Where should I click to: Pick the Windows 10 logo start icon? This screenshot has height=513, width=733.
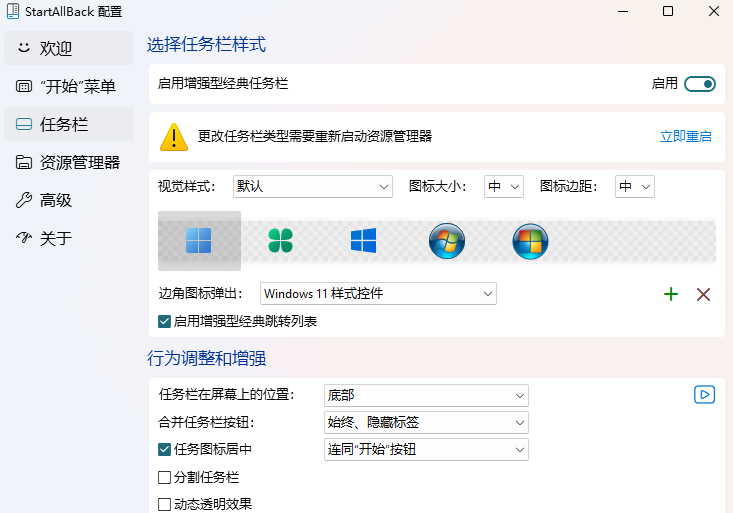[x=363, y=241]
